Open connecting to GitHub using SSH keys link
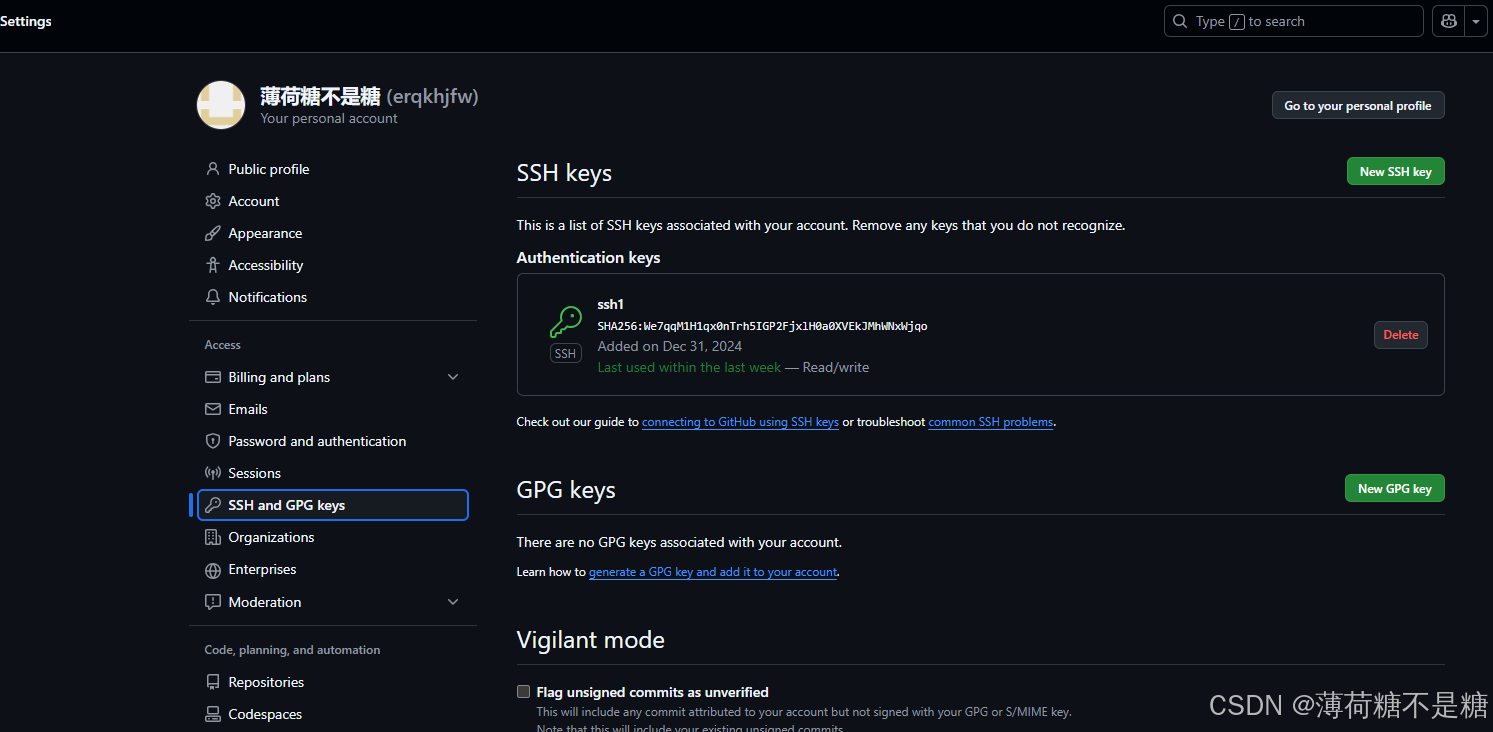 (x=740, y=422)
